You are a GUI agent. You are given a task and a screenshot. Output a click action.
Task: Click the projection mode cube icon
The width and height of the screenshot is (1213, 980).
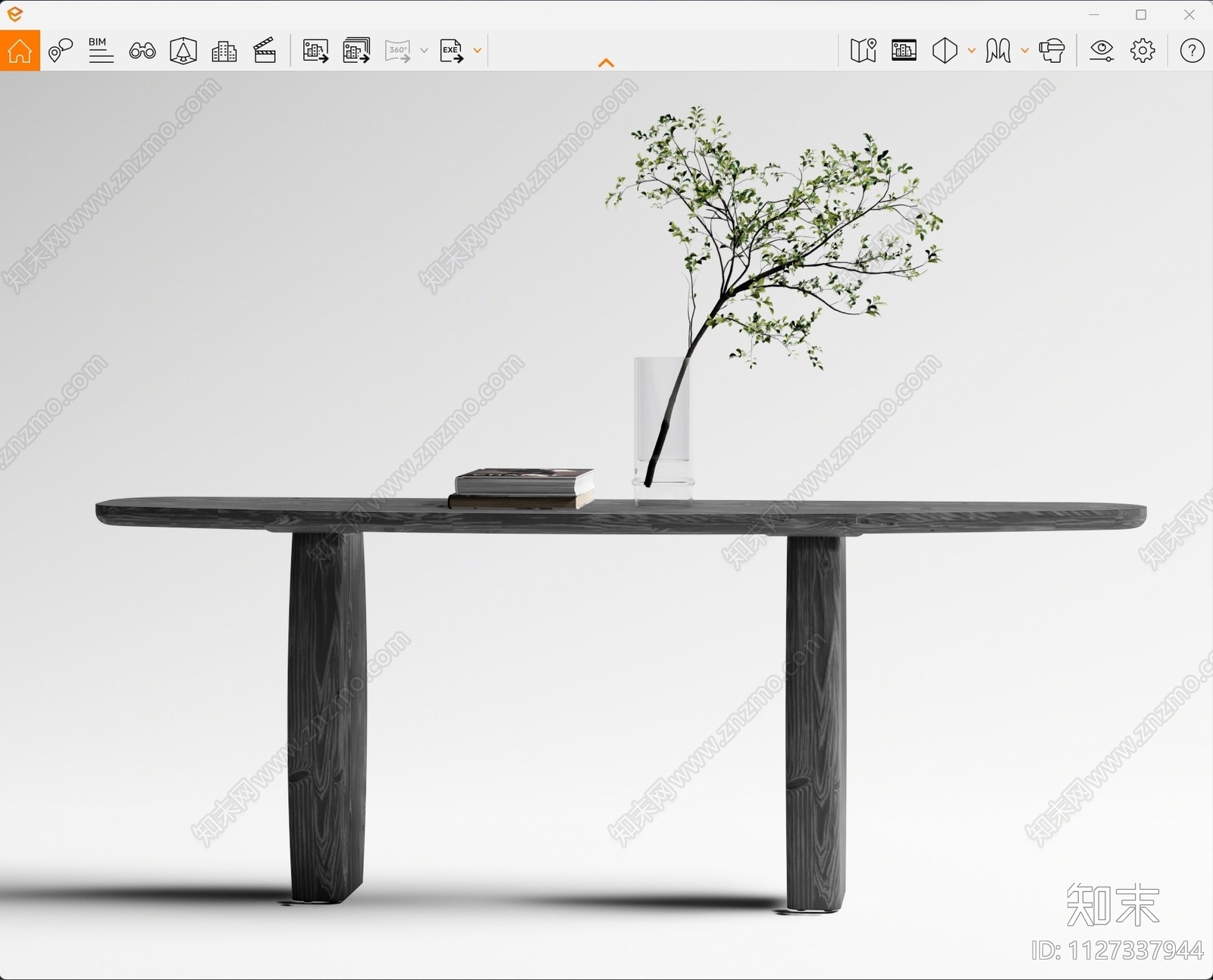click(945, 51)
